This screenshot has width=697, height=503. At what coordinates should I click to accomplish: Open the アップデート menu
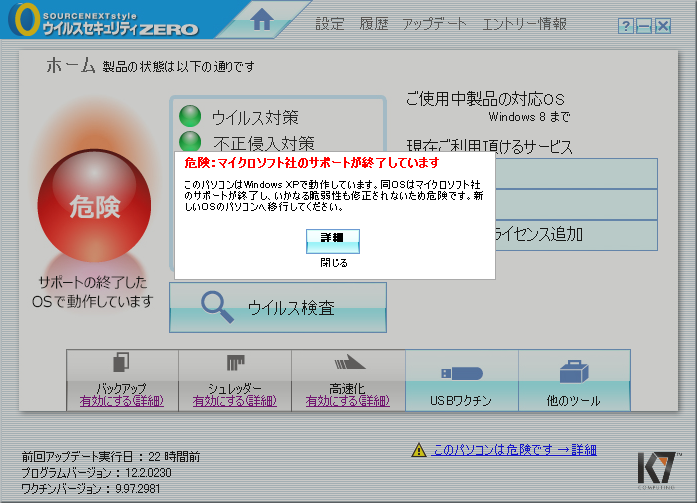pyautogui.click(x=434, y=24)
